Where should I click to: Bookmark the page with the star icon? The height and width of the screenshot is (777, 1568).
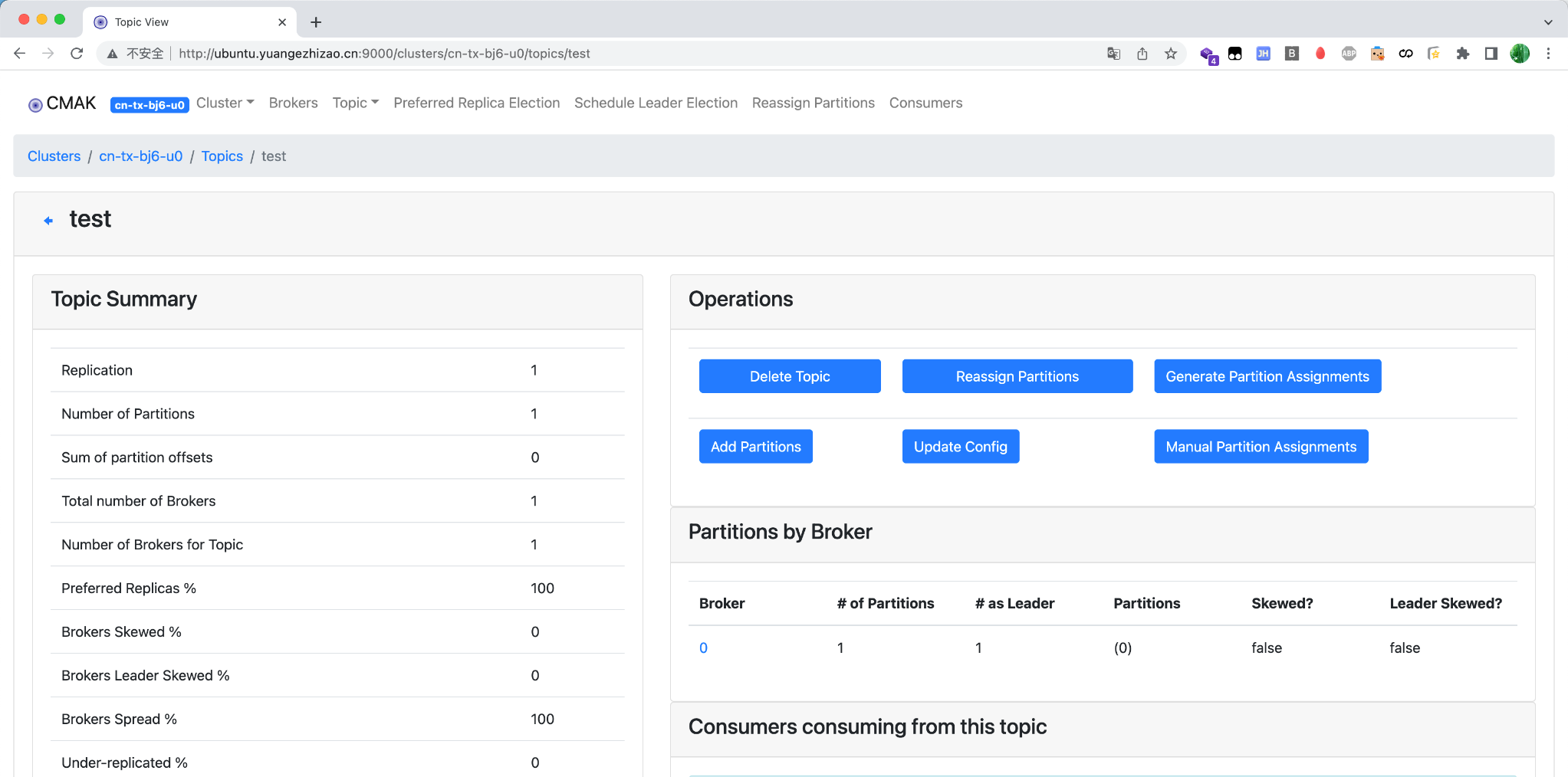point(1170,54)
